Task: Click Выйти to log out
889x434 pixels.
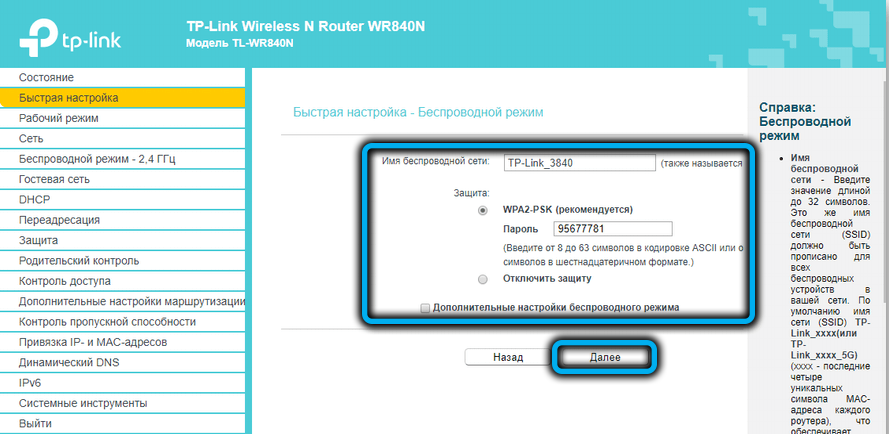Action: point(35,423)
